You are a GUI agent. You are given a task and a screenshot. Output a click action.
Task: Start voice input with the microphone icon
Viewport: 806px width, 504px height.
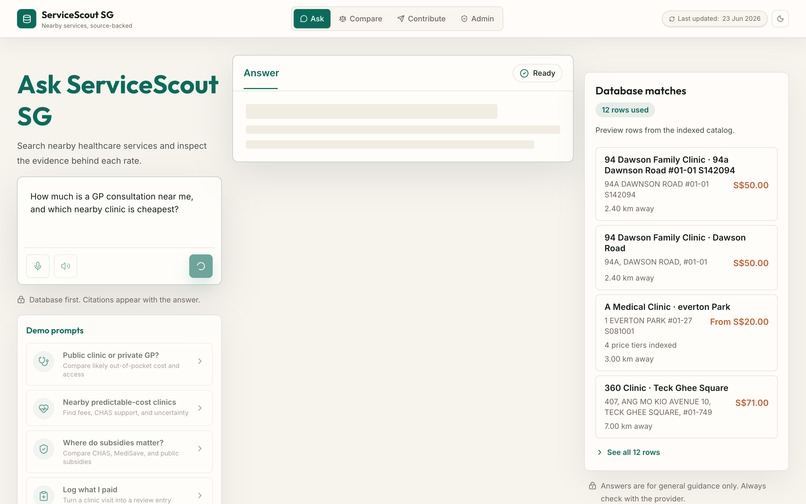38,266
